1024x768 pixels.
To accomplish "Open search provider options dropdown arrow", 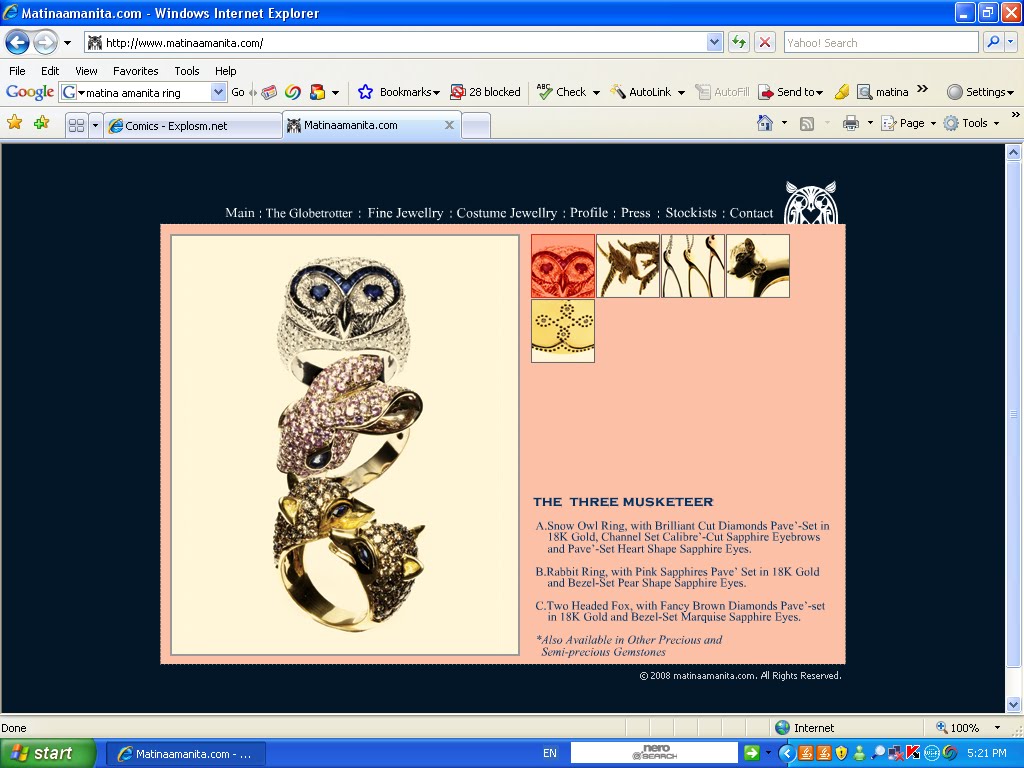I will [x=1010, y=42].
